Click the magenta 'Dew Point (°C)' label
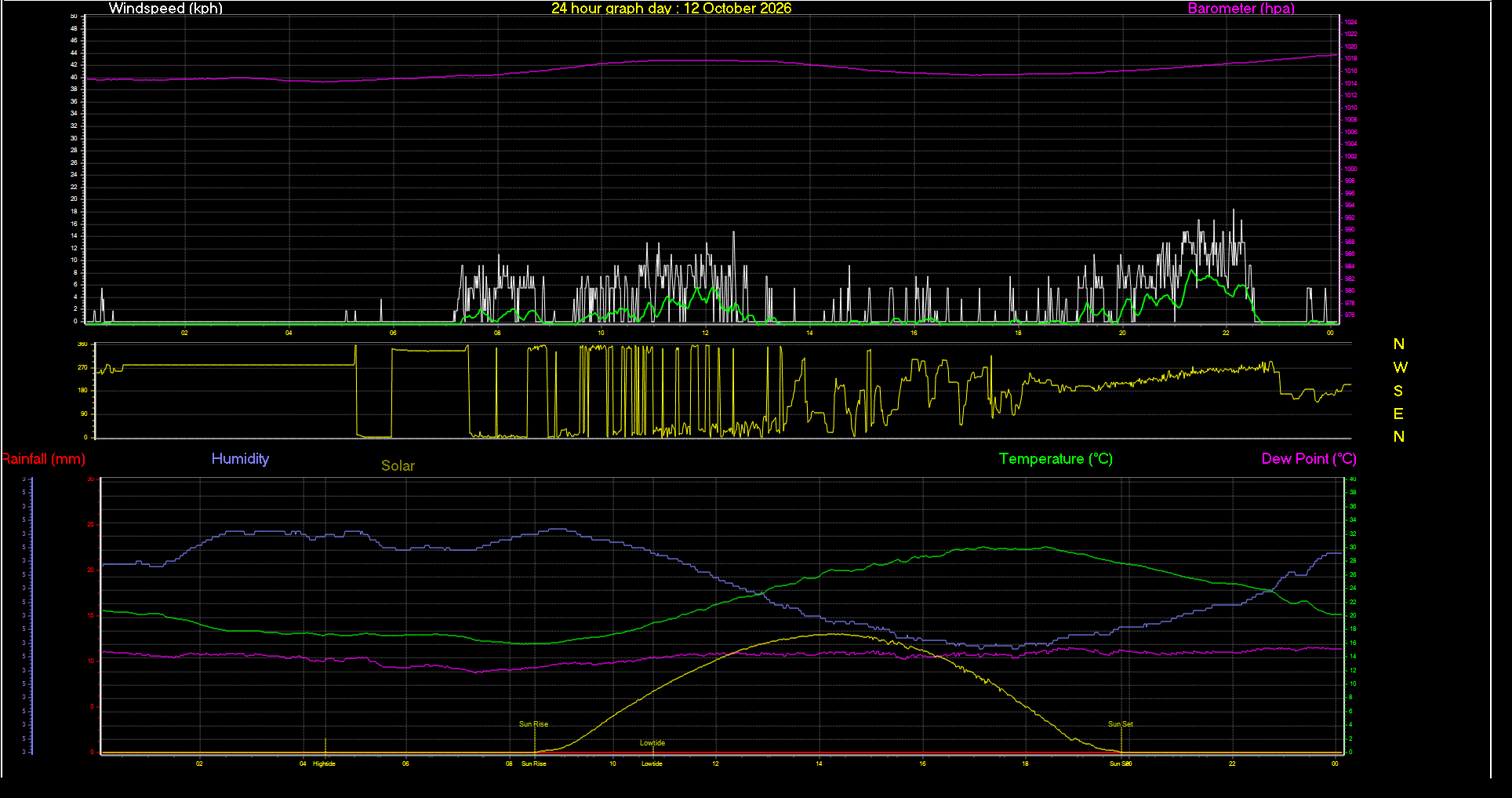1512x798 pixels. point(1309,459)
